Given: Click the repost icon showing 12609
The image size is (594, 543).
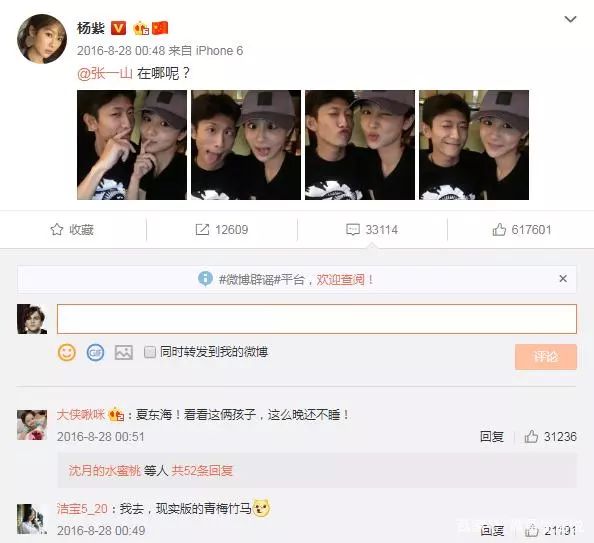Looking at the screenshot, I should point(202,230).
